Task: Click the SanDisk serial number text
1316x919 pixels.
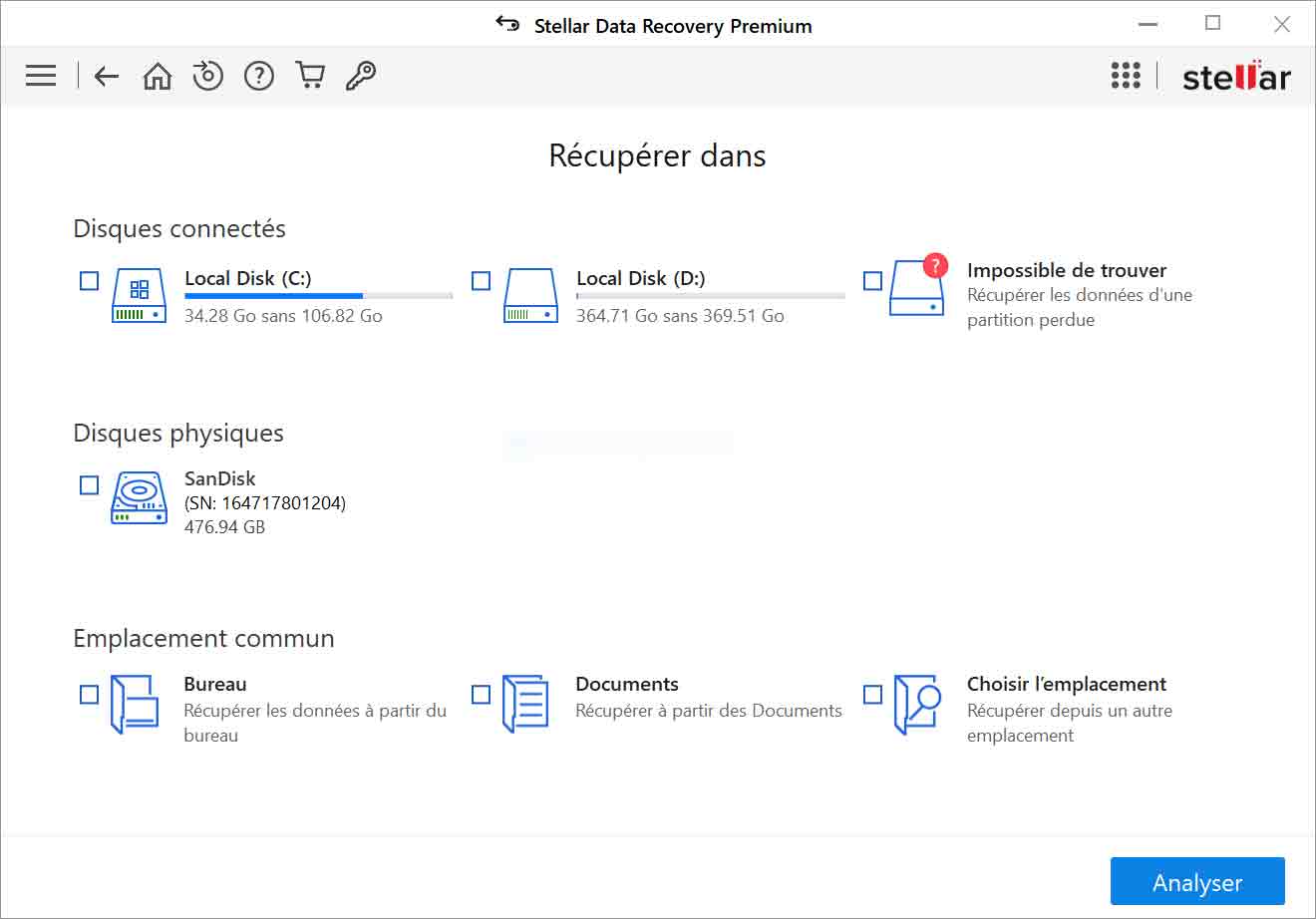Action: coord(263,502)
